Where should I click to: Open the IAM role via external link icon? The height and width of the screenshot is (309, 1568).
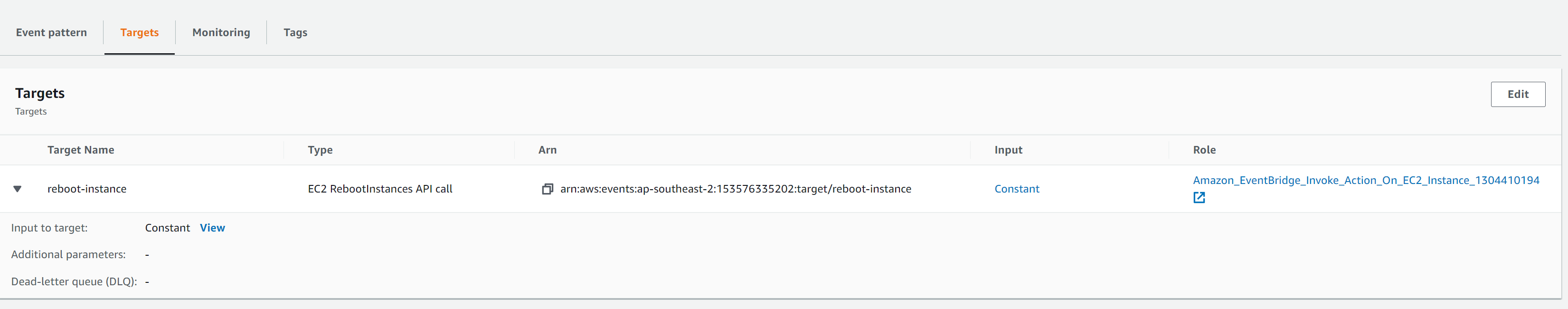coord(1199,197)
